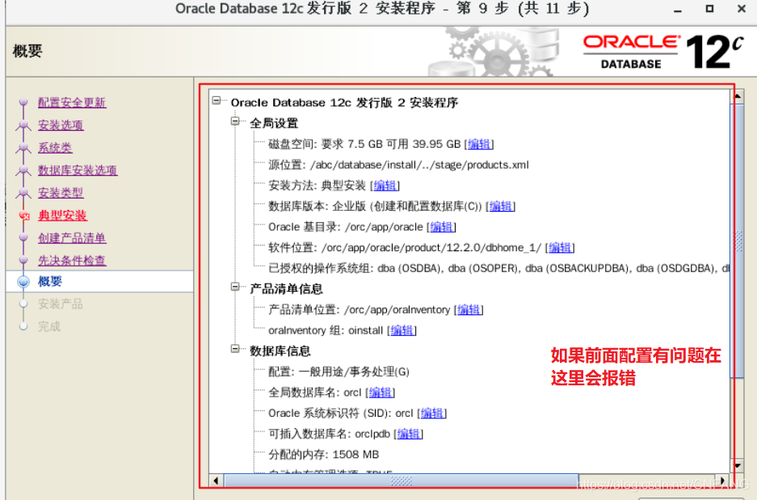Click the horizontal scrollbar thumb
The width and height of the screenshot is (757, 500).
(401, 481)
